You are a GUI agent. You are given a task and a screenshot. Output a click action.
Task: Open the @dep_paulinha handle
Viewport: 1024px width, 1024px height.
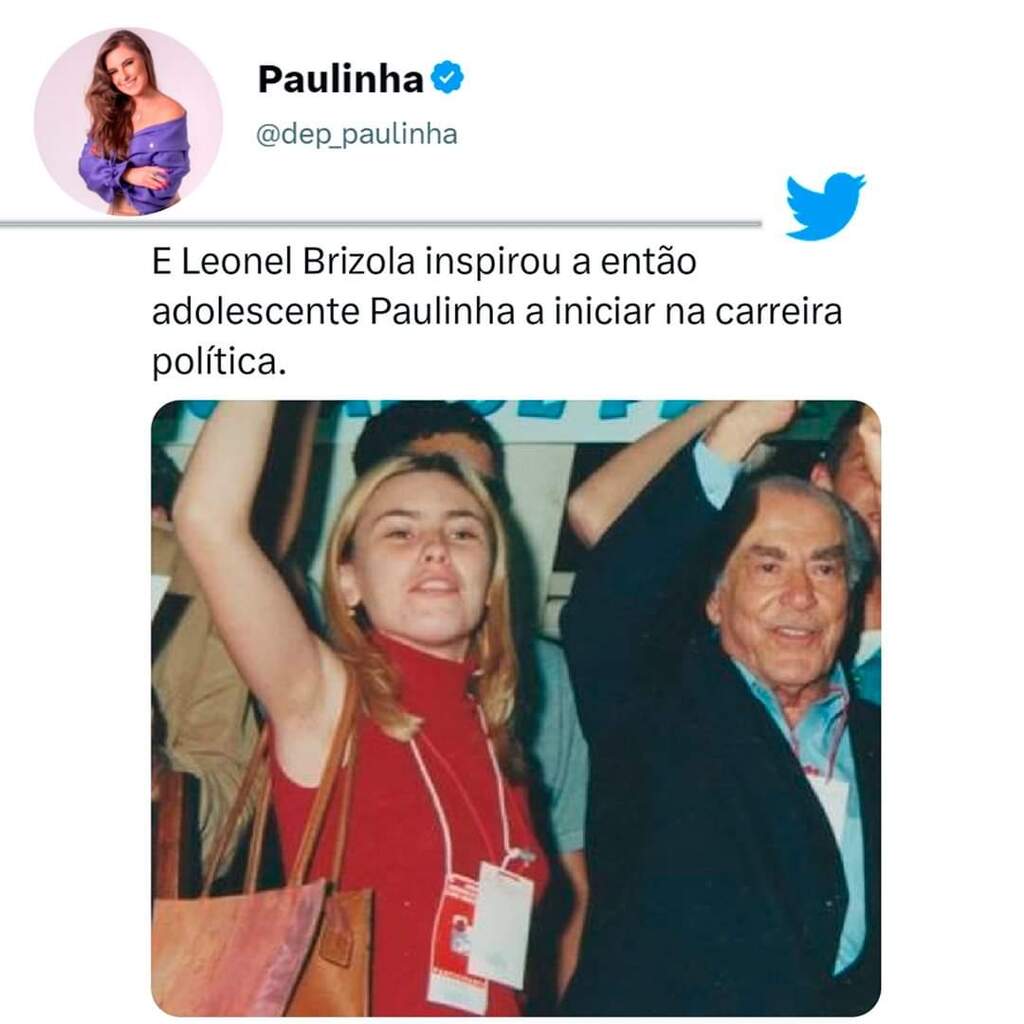[x=357, y=135]
